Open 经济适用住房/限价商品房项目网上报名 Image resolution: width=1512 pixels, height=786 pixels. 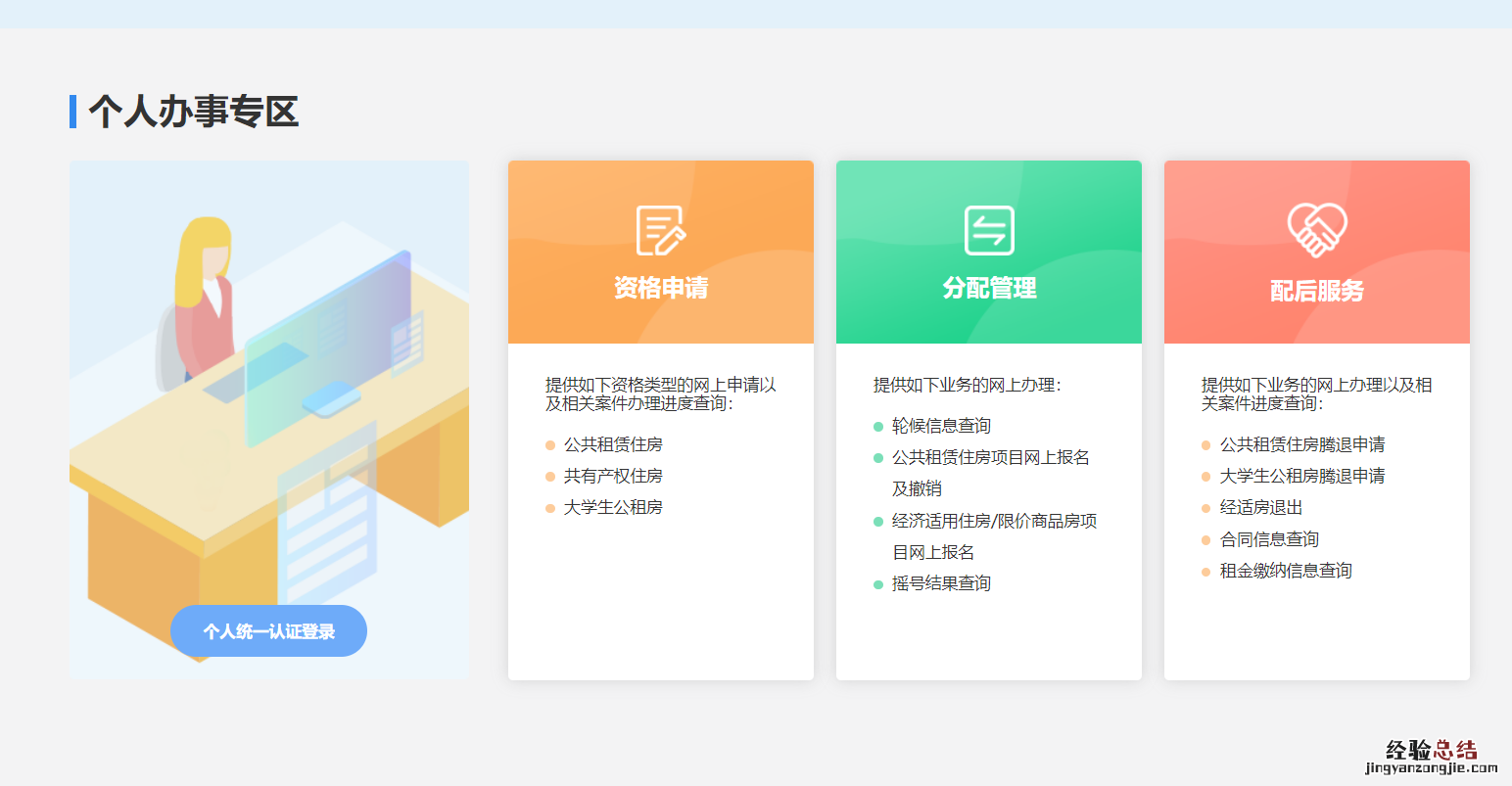(994, 521)
